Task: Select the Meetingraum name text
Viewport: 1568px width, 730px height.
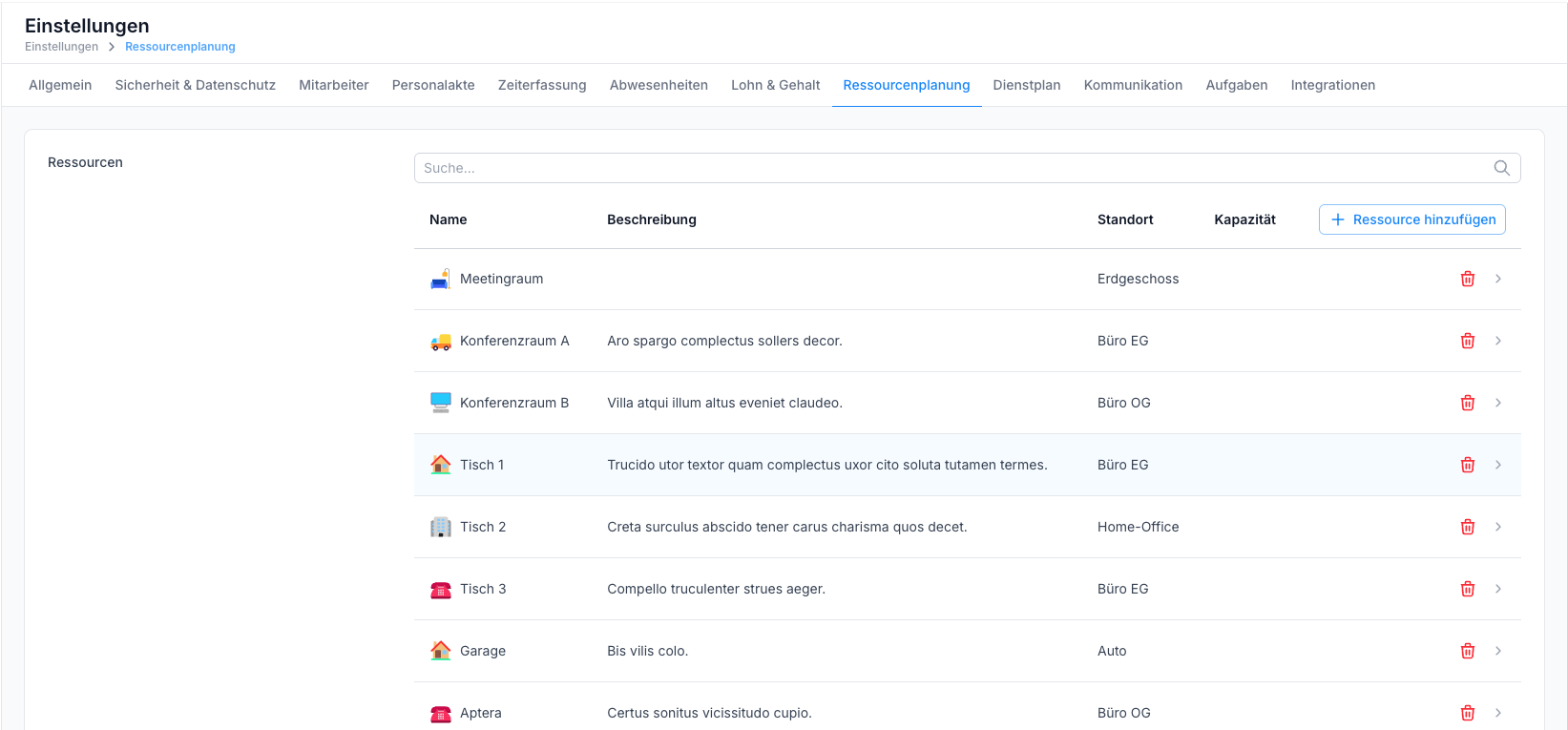Action: (502, 279)
